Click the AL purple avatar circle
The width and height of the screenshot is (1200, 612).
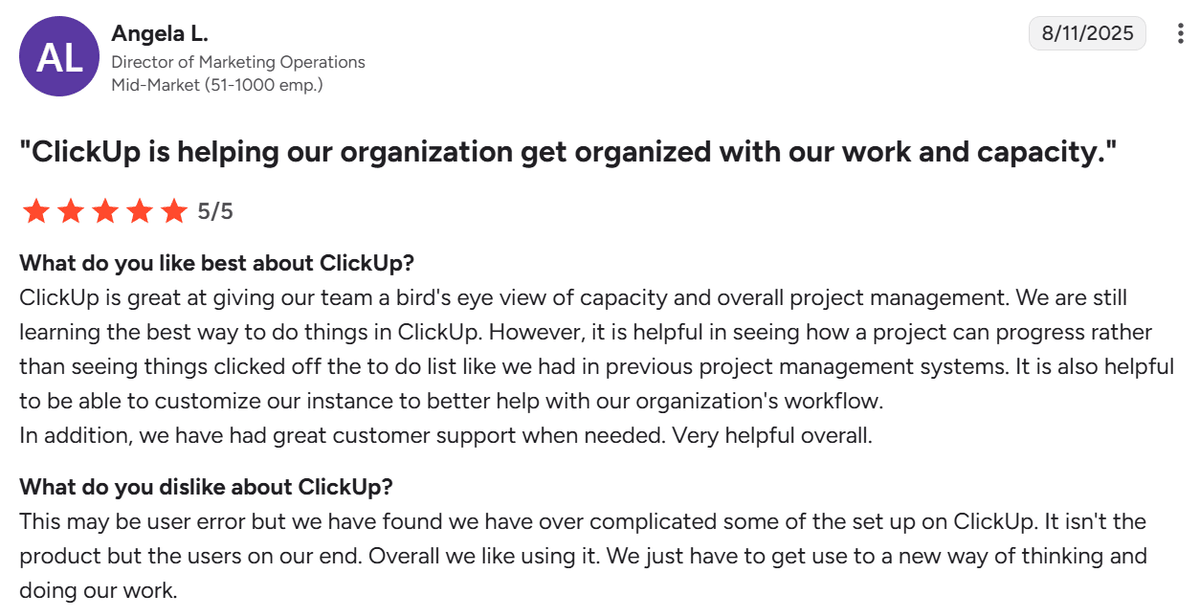click(x=59, y=58)
